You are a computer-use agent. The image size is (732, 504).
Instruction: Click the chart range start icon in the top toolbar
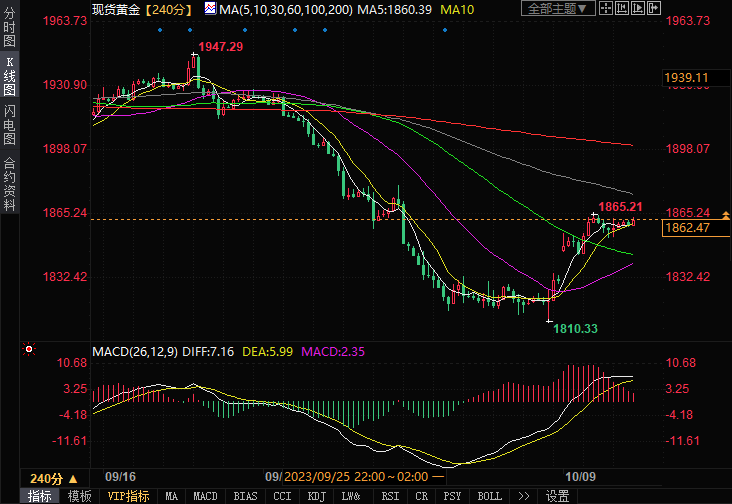tap(622, 8)
